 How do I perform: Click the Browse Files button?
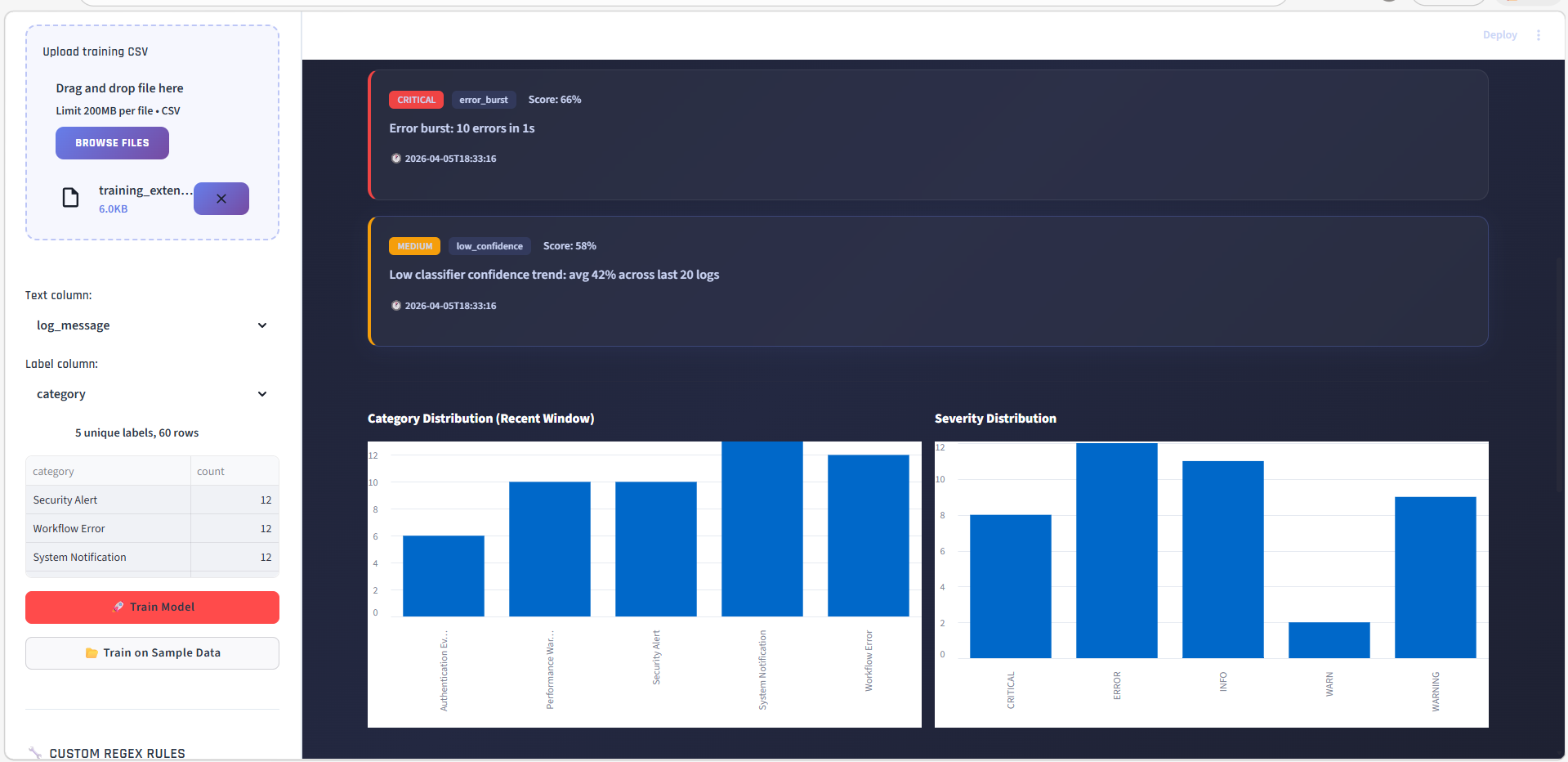[x=112, y=143]
